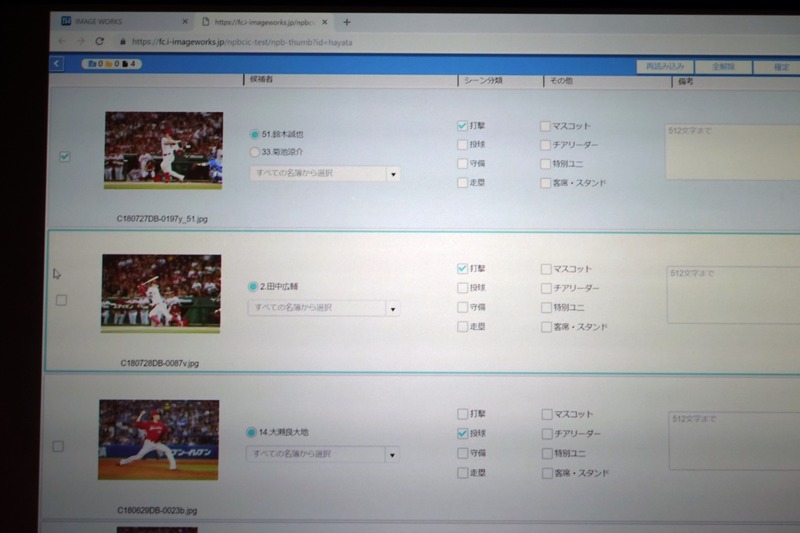Click the address bar URL
The image size is (800, 533).
242,42
